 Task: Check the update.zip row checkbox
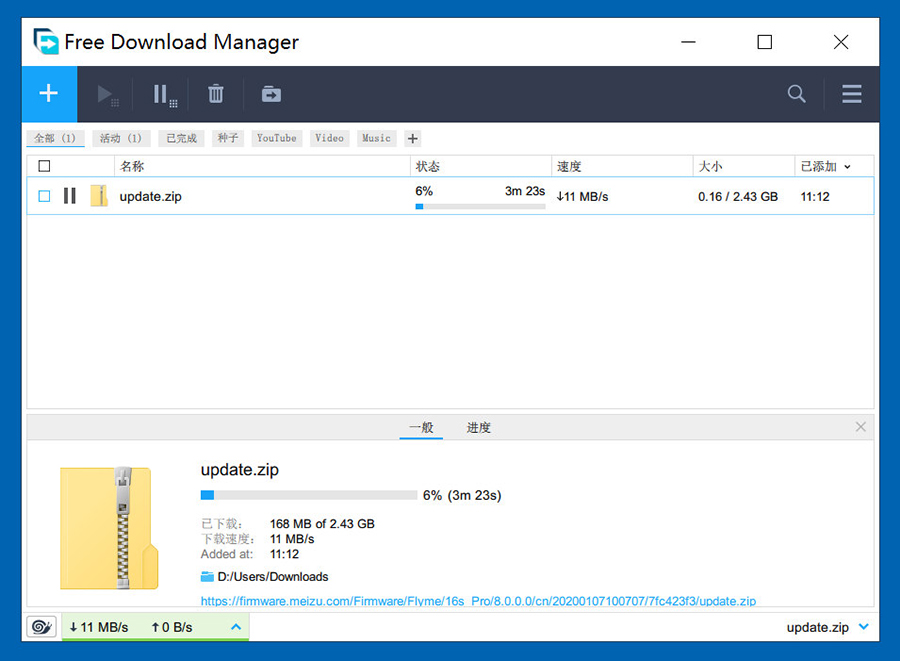[44, 196]
